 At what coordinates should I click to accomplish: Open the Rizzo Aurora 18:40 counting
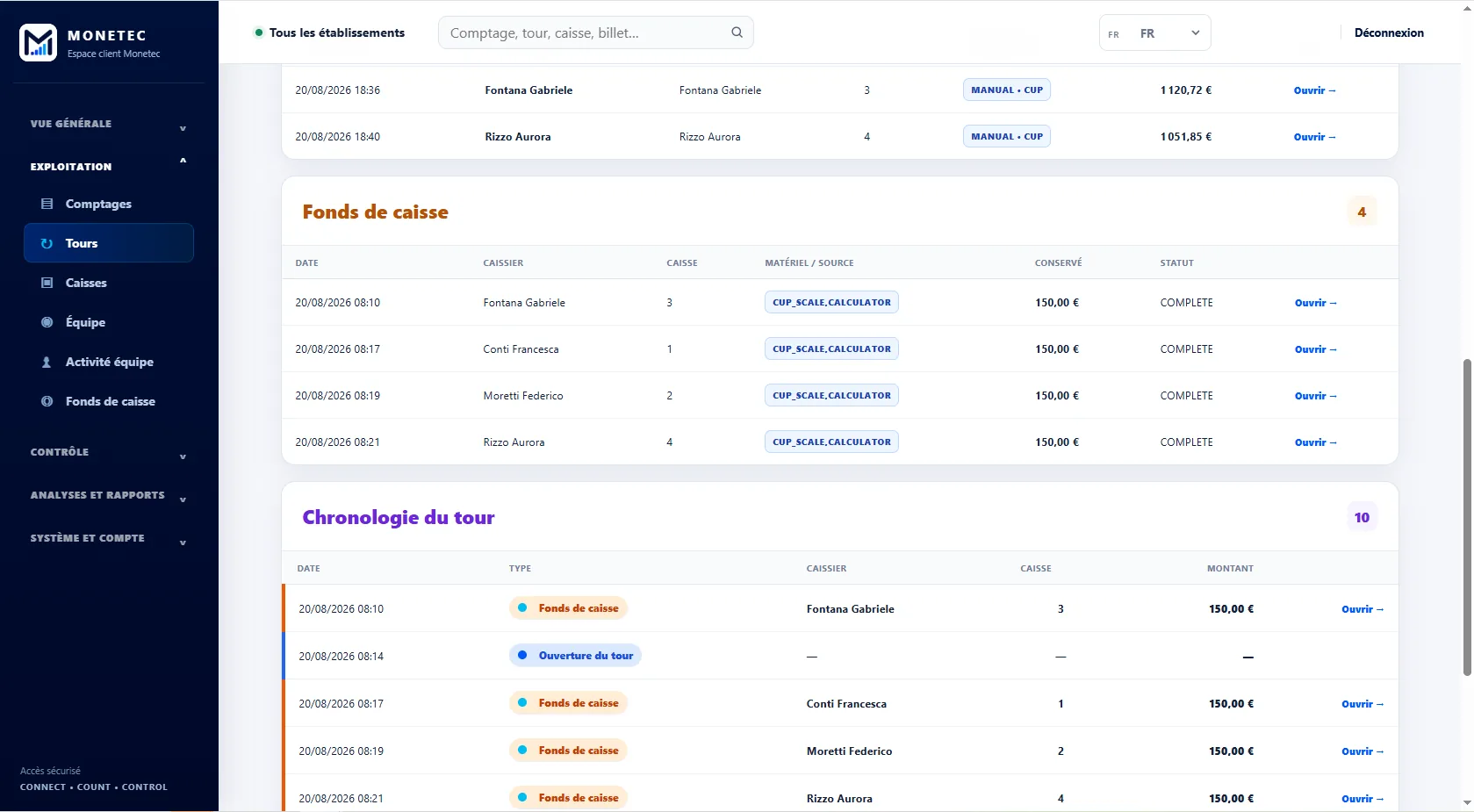click(1314, 137)
